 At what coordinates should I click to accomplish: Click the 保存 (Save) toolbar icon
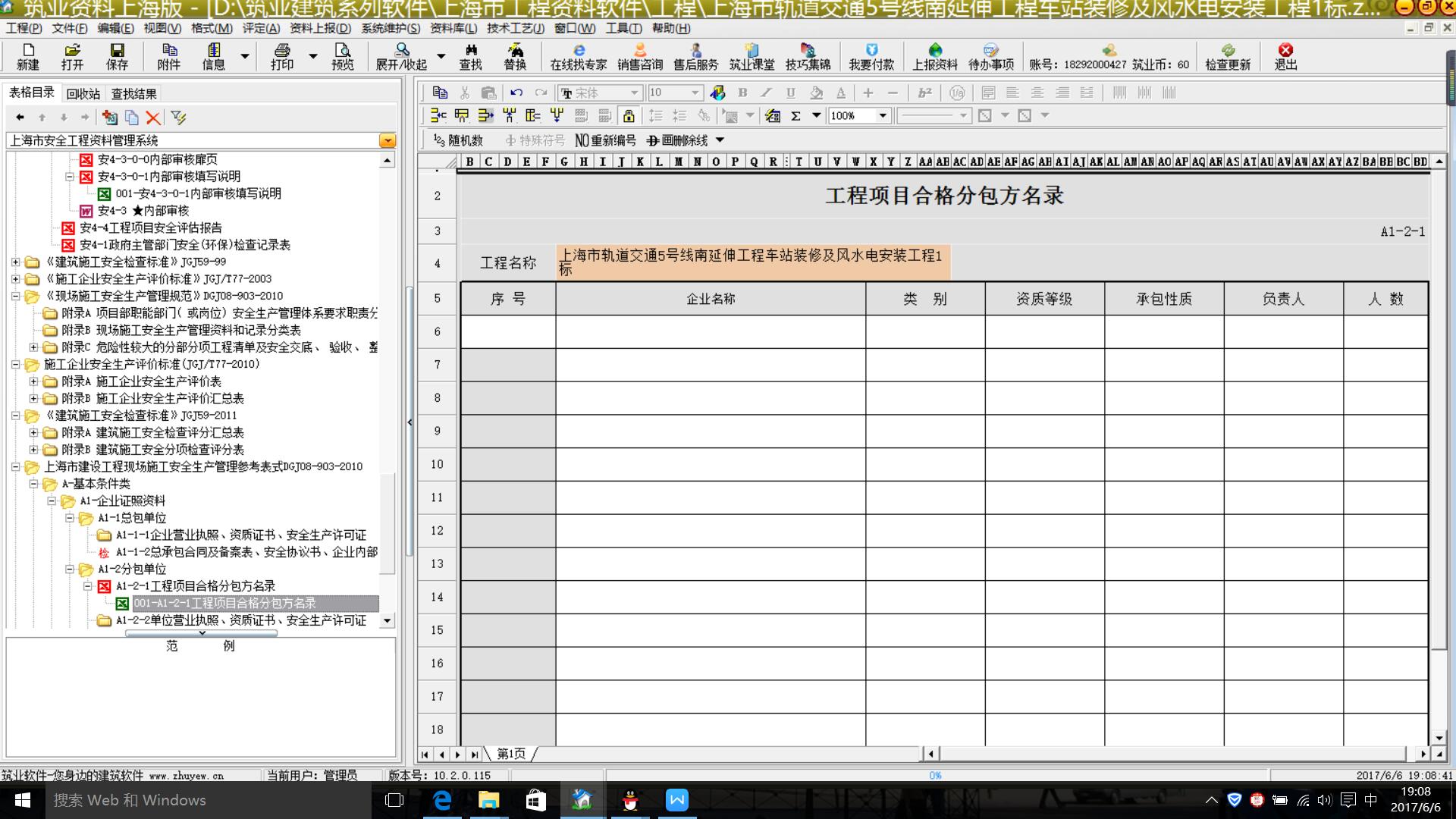[117, 56]
